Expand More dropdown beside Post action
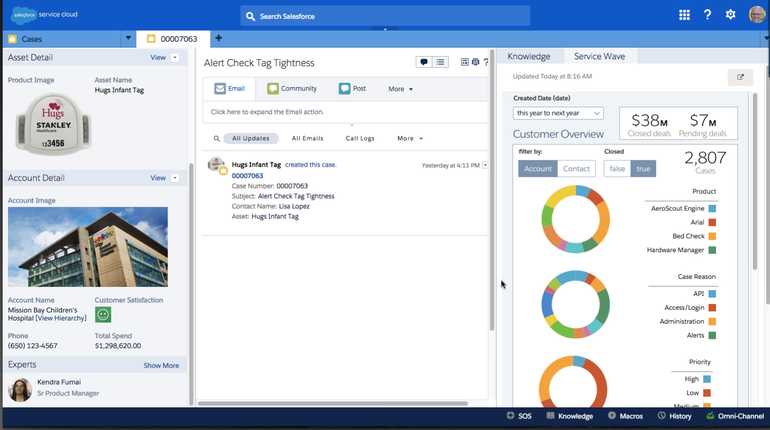The height and width of the screenshot is (430, 770). [400, 89]
